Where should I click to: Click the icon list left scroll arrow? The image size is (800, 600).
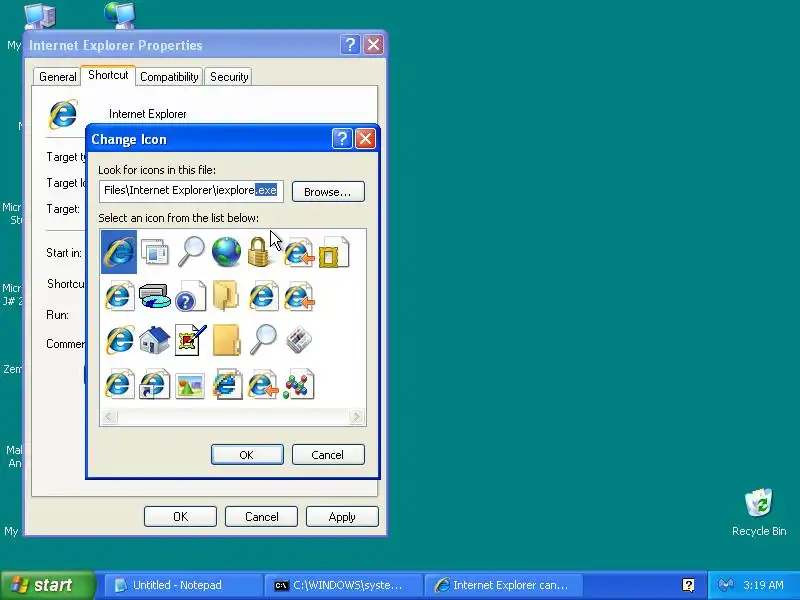click(109, 417)
